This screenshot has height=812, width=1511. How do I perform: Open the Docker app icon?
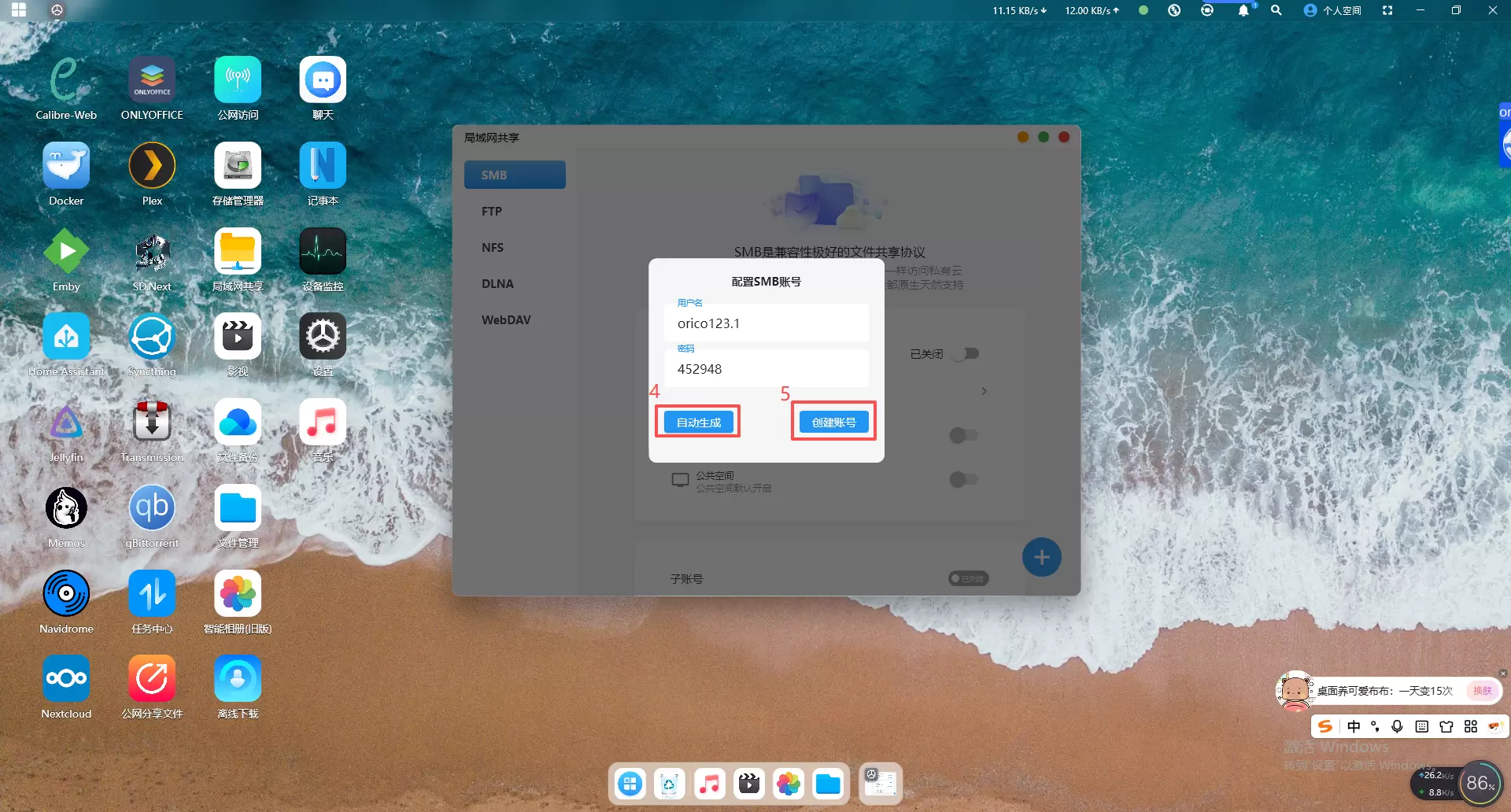click(x=66, y=166)
